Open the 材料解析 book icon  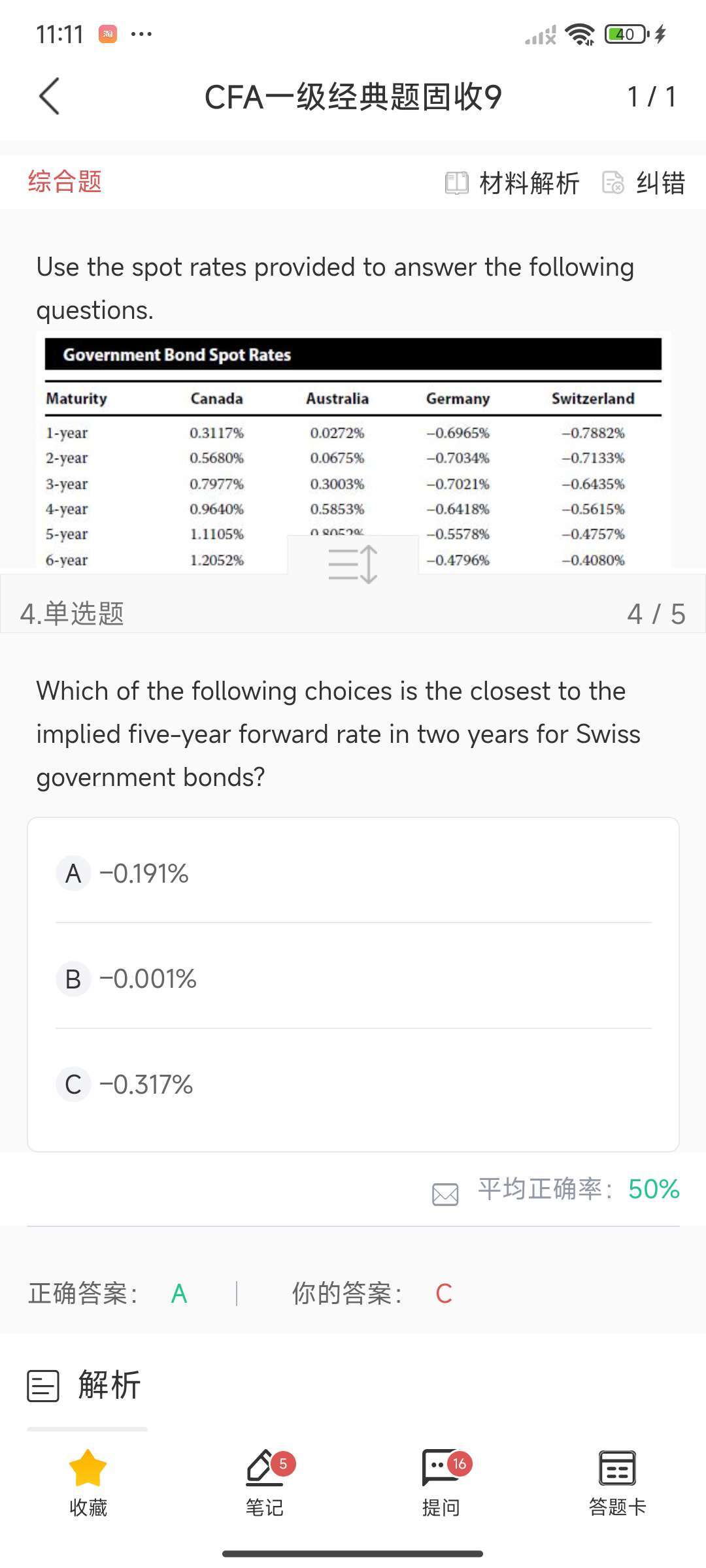(456, 183)
